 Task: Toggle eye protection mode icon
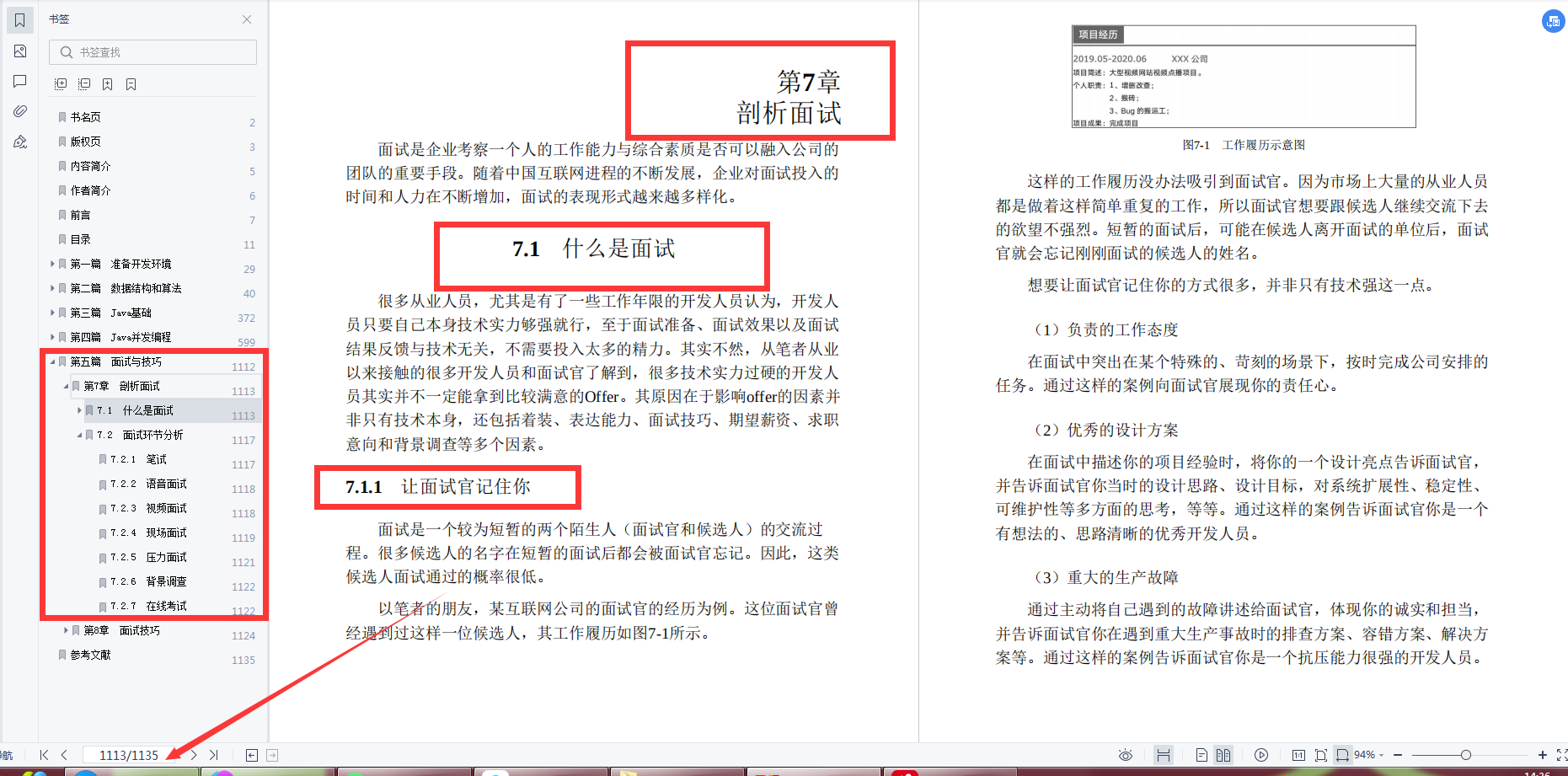pos(1125,755)
